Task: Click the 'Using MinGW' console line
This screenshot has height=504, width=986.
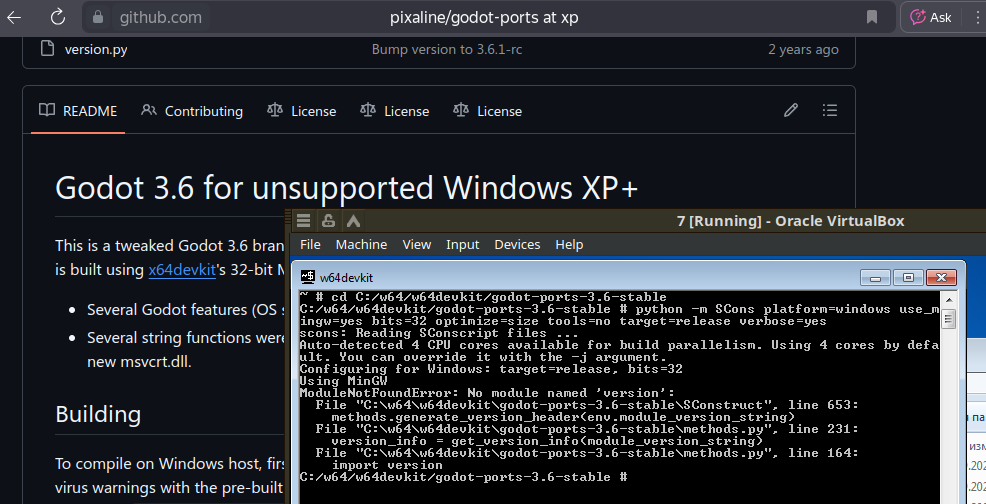Action: (x=343, y=381)
